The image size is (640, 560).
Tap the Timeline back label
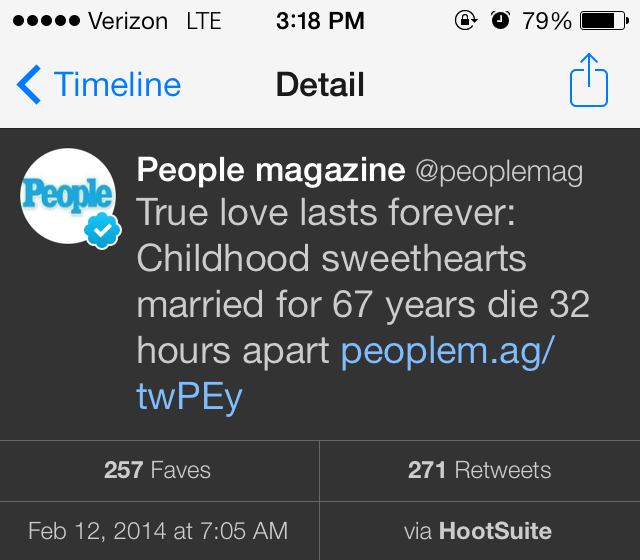click(117, 85)
